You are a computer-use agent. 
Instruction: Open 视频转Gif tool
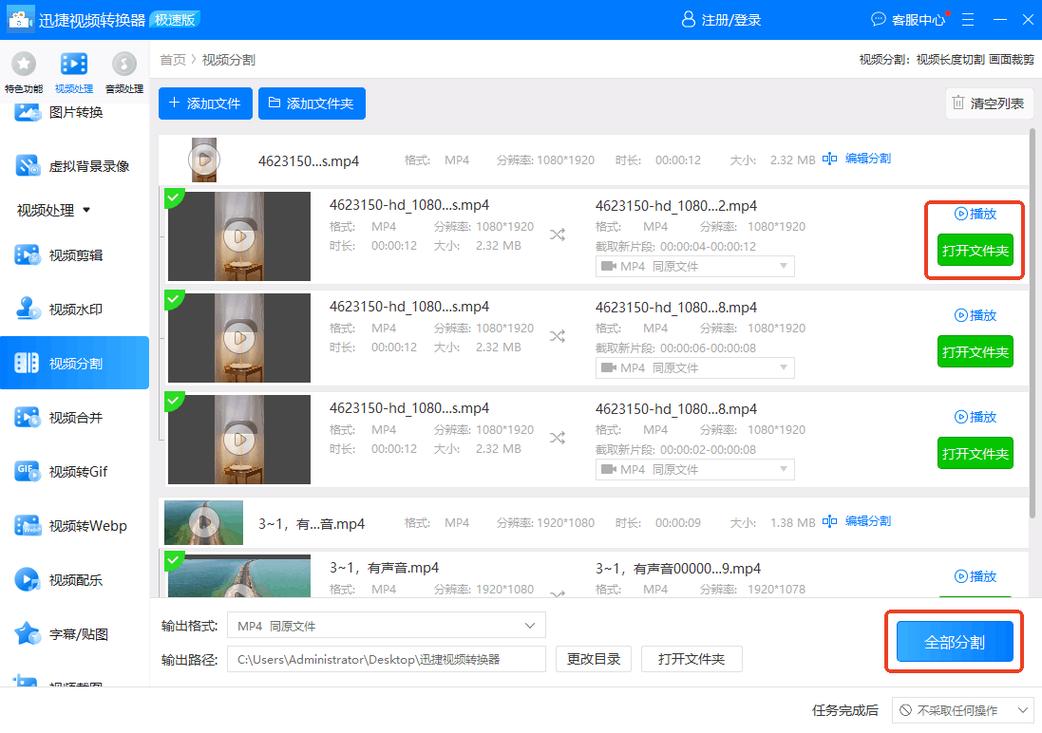point(74,472)
